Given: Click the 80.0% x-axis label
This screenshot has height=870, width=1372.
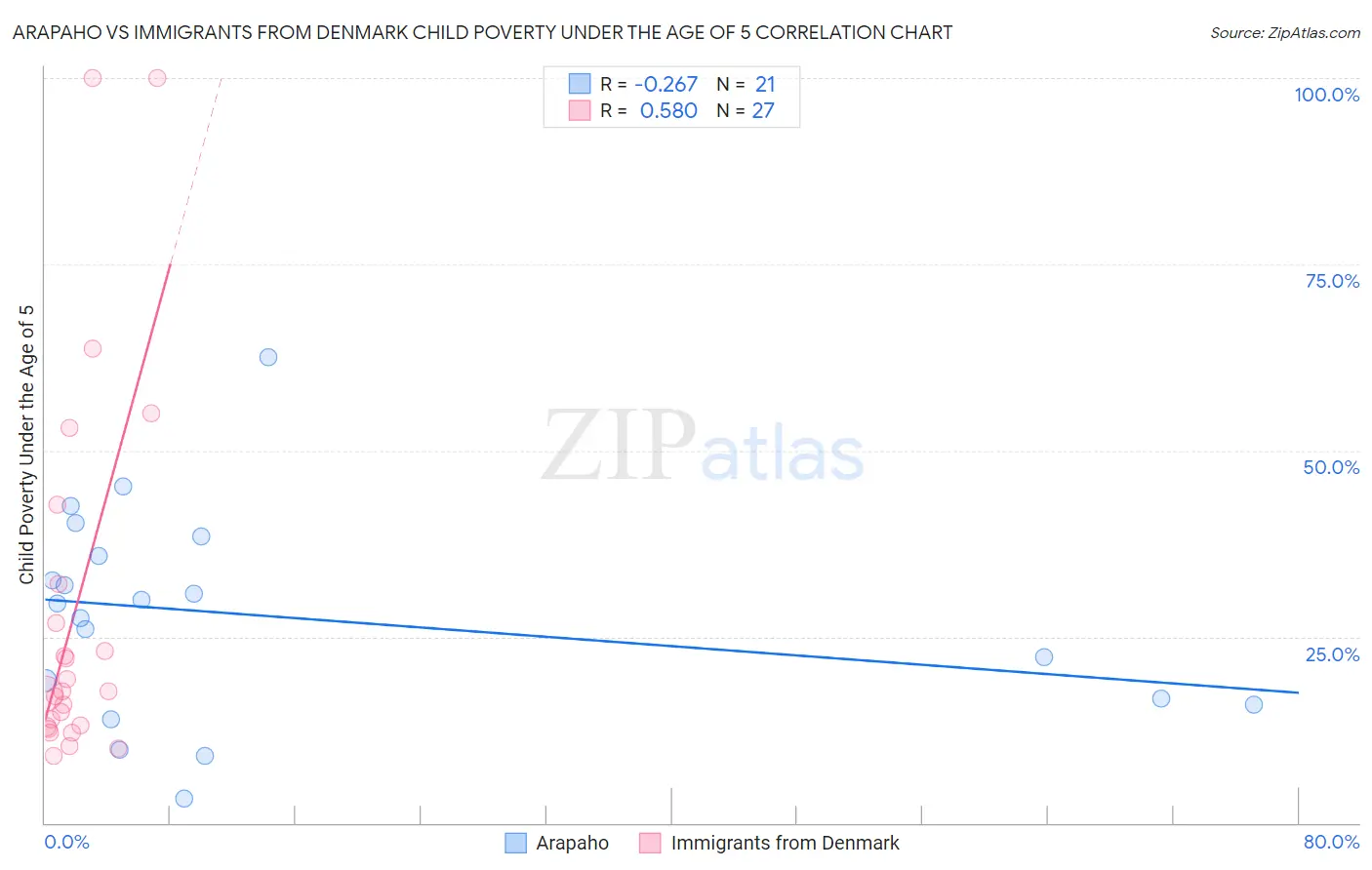Looking at the screenshot, I should point(1331,842).
